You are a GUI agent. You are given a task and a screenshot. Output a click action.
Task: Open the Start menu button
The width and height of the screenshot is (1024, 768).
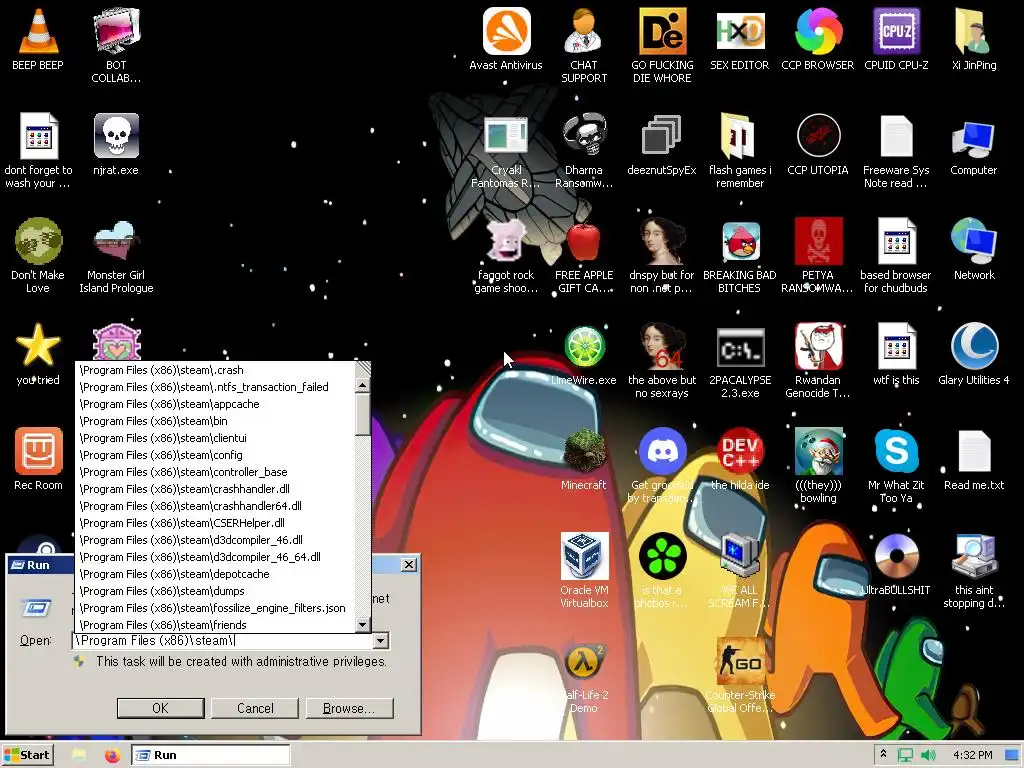point(27,755)
